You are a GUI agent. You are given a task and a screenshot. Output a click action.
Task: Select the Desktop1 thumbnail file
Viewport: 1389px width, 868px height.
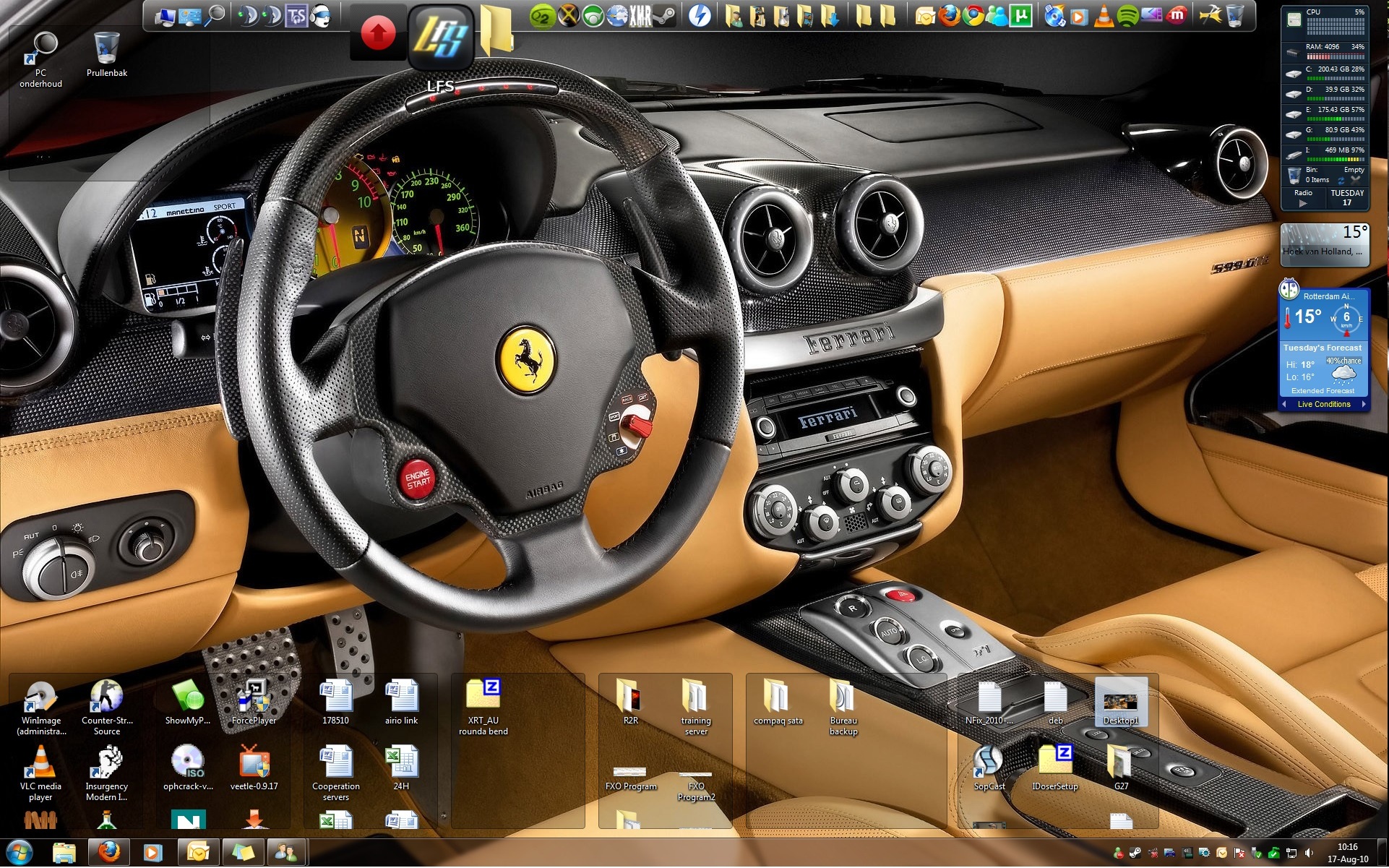click(x=1120, y=702)
